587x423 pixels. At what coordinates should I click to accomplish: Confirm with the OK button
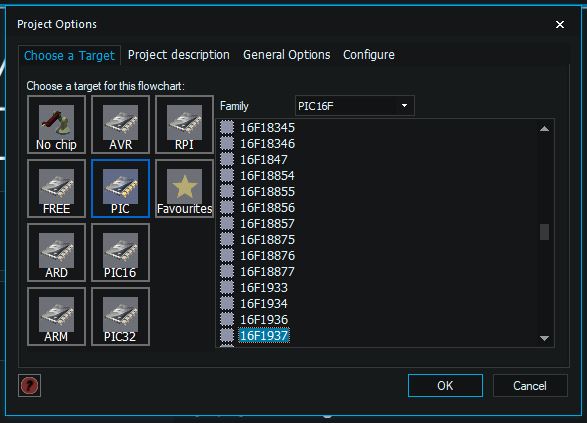click(445, 386)
